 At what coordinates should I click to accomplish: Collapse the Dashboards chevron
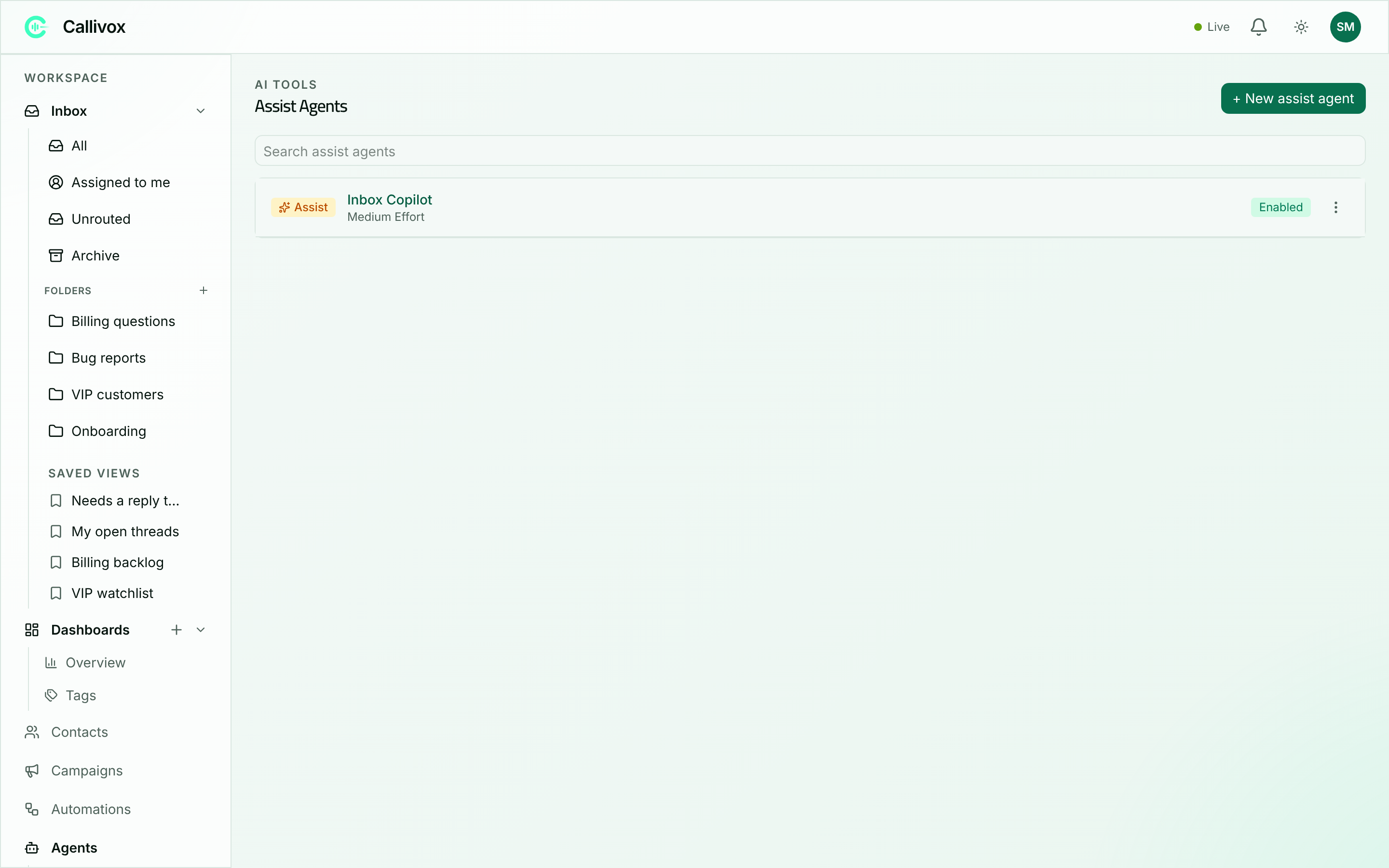point(200,630)
